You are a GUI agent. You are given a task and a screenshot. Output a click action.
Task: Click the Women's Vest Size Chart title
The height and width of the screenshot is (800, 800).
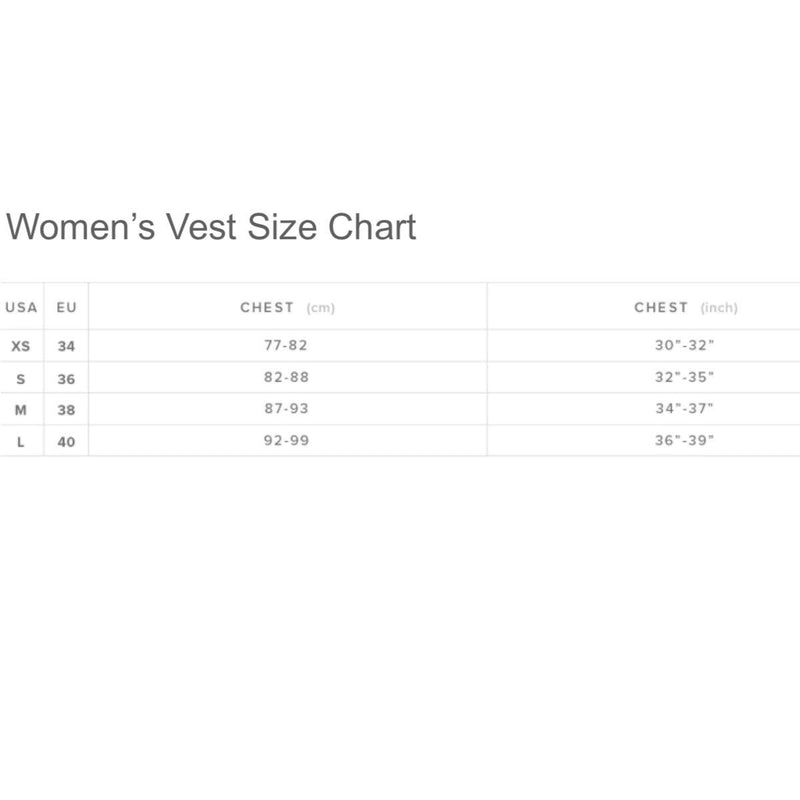coord(211,228)
